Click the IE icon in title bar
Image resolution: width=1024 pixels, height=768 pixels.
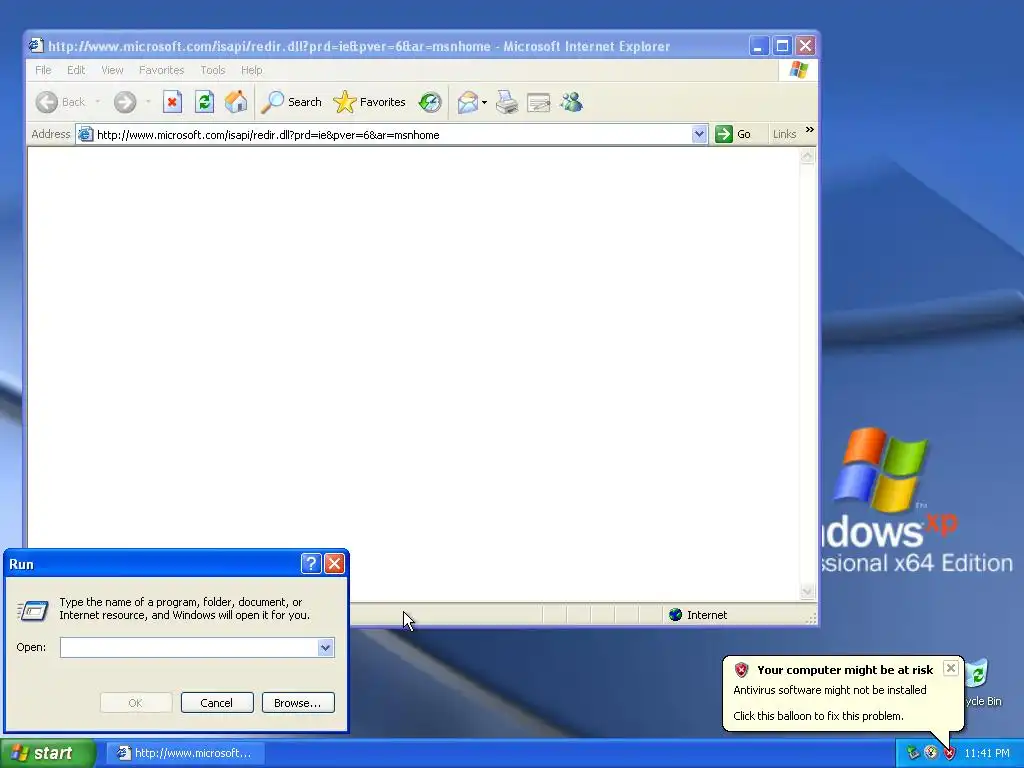click(36, 45)
